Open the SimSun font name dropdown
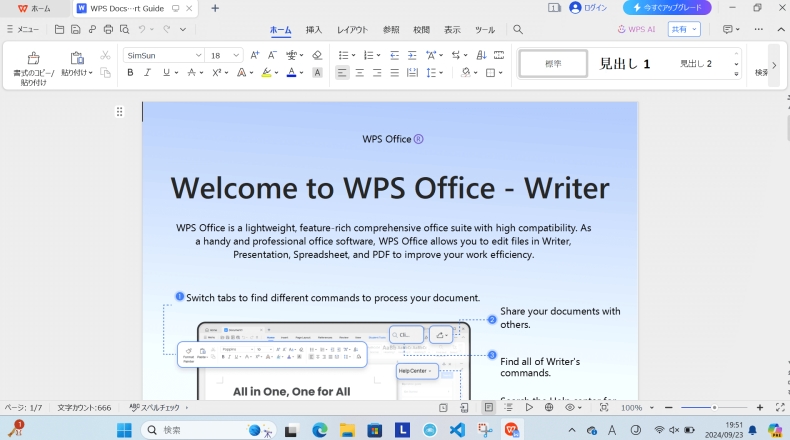790x440 pixels. click(199, 55)
